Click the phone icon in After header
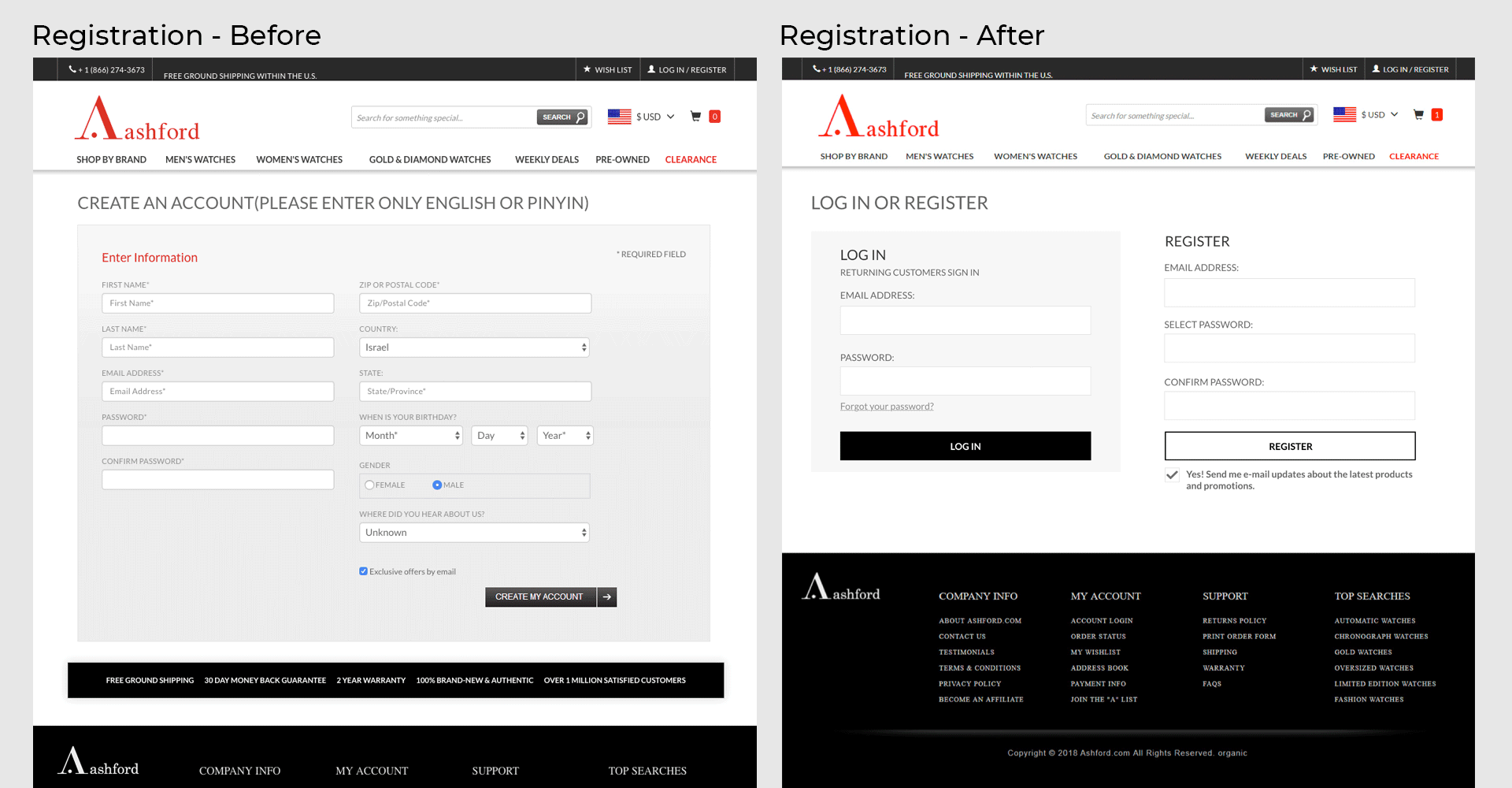Image resolution: width=1512 pixels, height=788 pixels. pos(817,69)
